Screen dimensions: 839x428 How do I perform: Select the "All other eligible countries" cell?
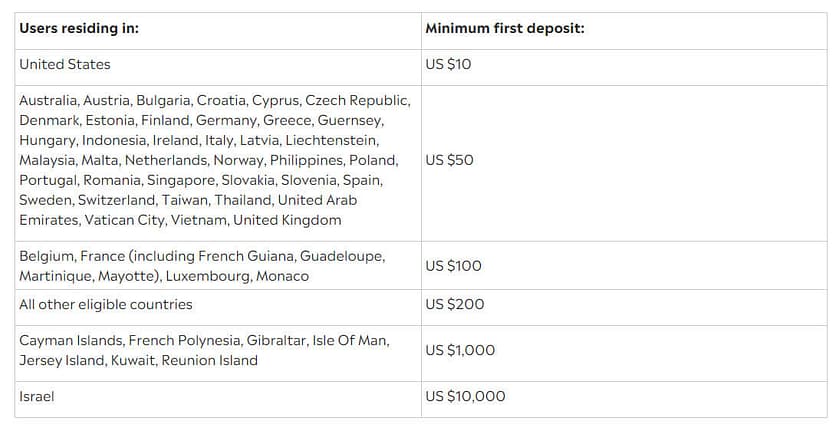pyautogui.click(x=106, y=305)
